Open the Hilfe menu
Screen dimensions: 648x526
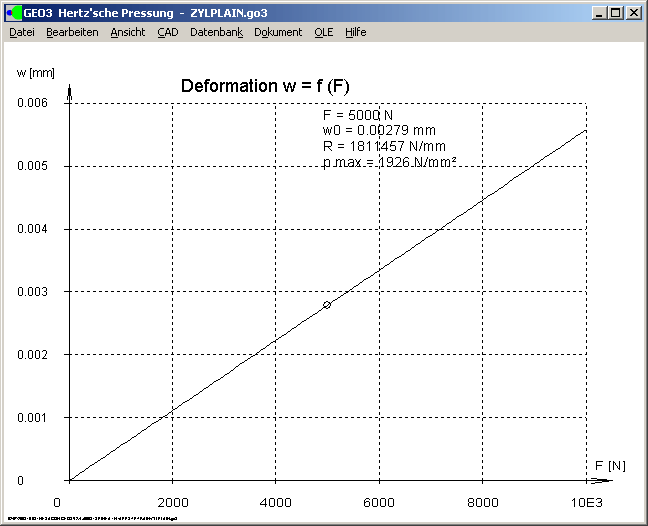coord(356,32)
